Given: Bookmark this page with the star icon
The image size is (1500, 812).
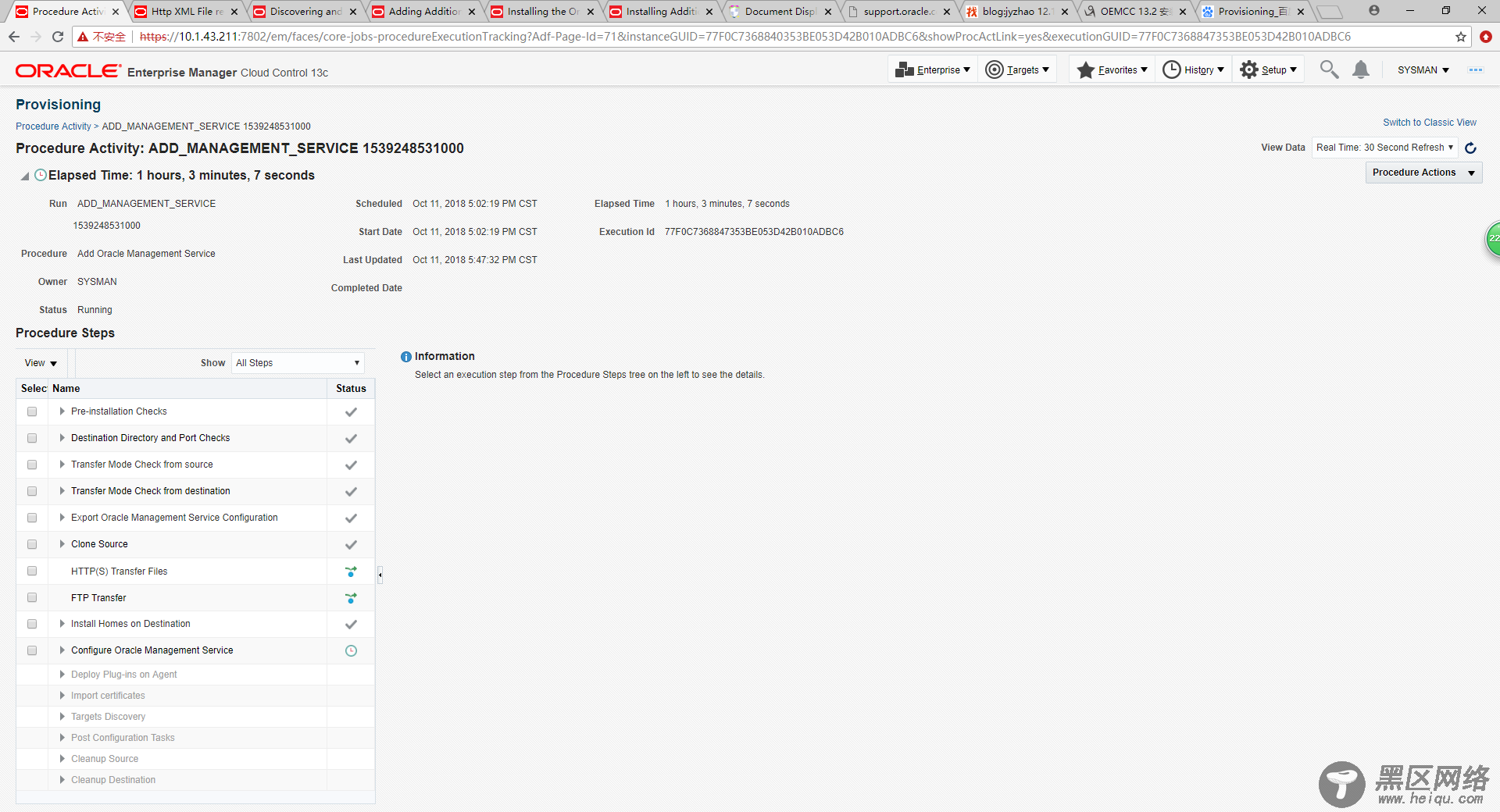Looking at the screenshot, I should pyautogui.click(x=1461, y=37).
